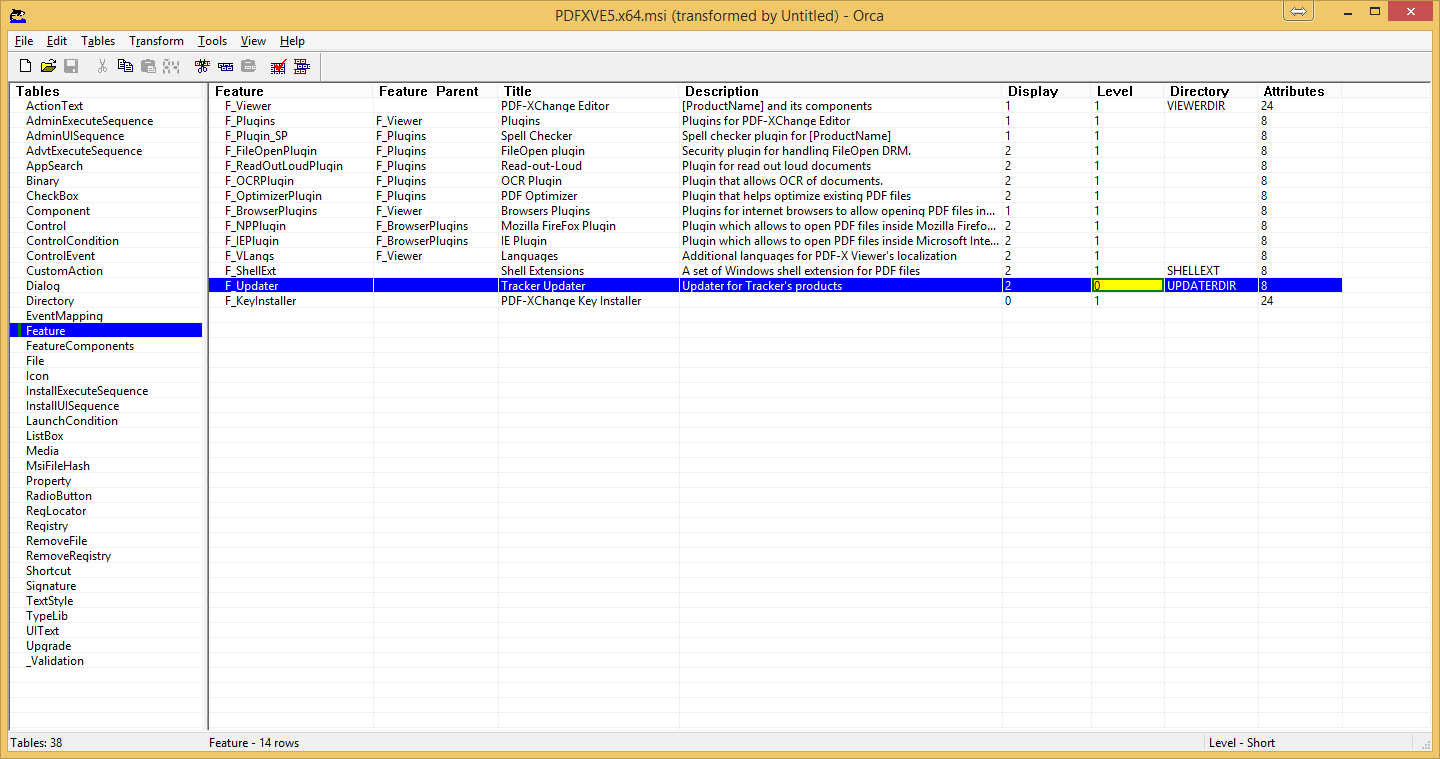
Task: Open the Tools menu
Action: point(212,41)
